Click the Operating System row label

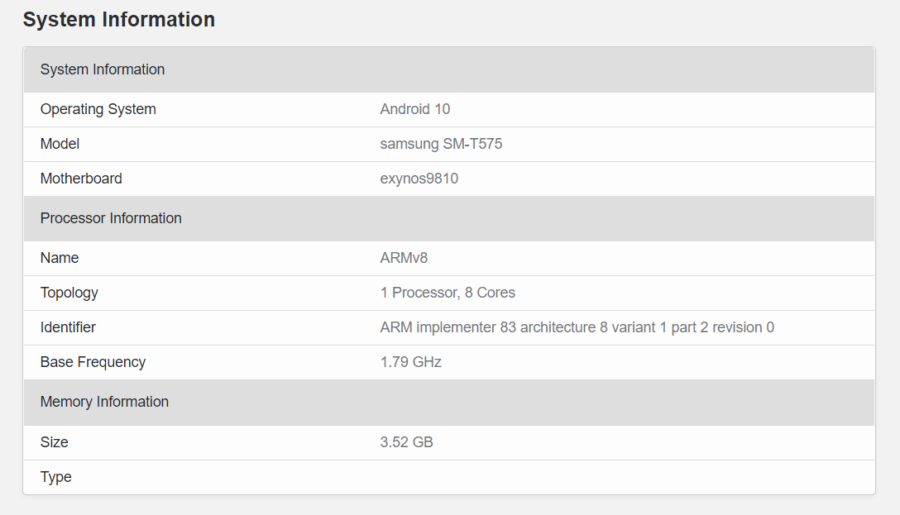pos(98,109)
